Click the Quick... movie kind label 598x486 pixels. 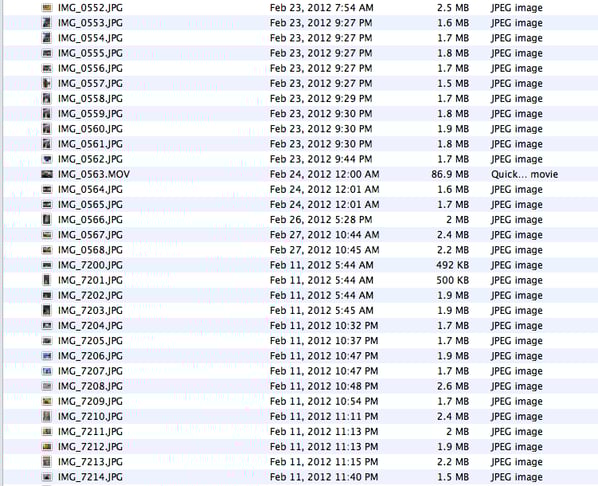coord(524,174)
